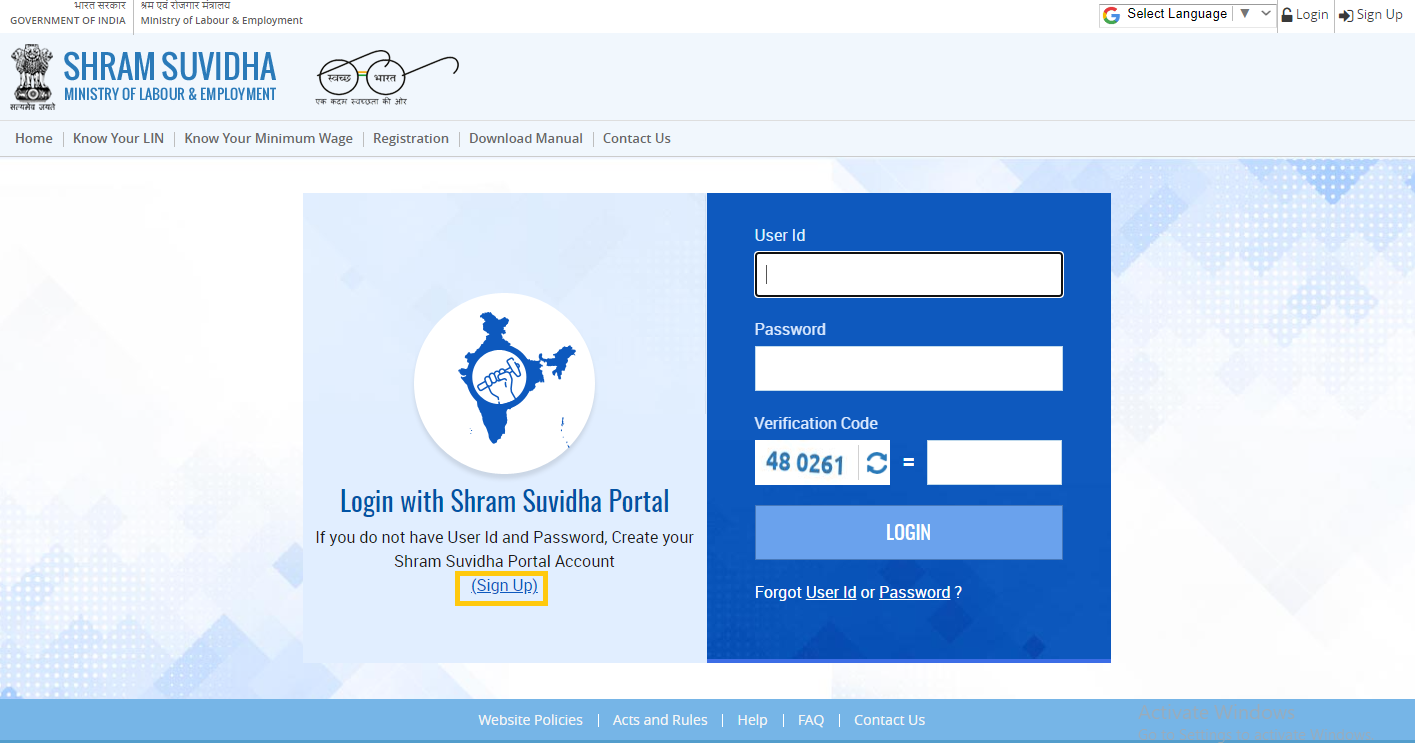
Task: Focus the User Id input field
Action: coord(908,275)
